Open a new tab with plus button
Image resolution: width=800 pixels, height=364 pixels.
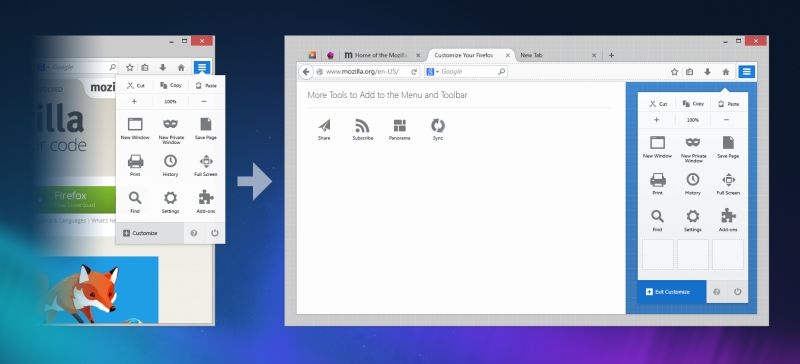point(611,55)
